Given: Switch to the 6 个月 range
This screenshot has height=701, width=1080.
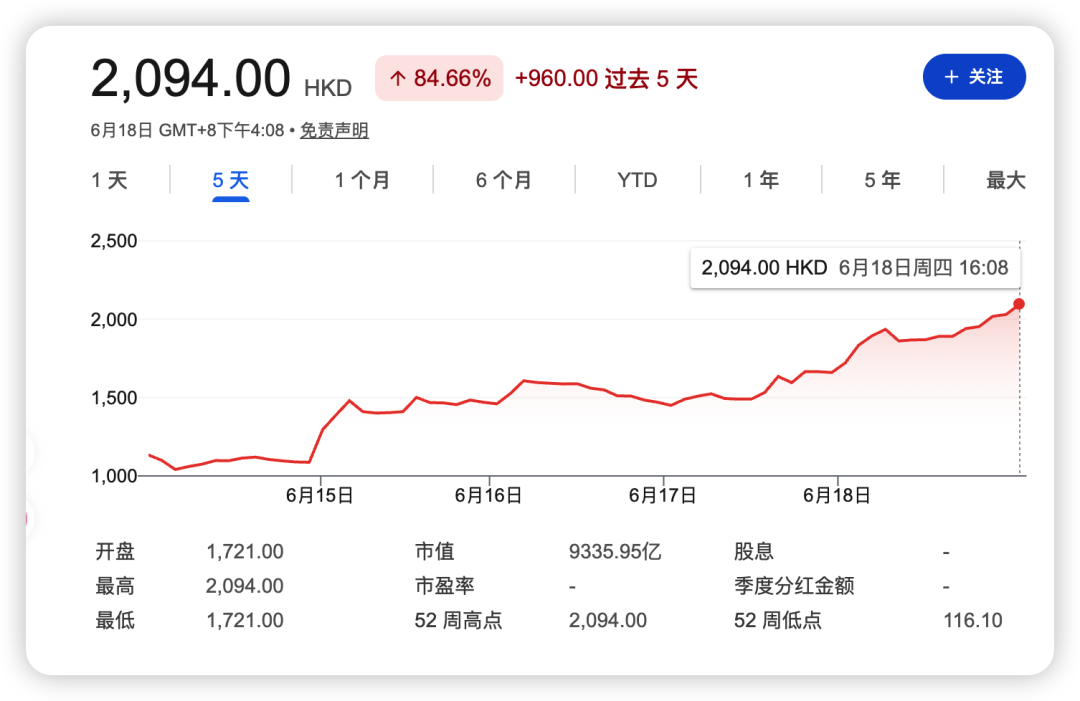Looking at the screenshot, I should [x=503, y=180].
